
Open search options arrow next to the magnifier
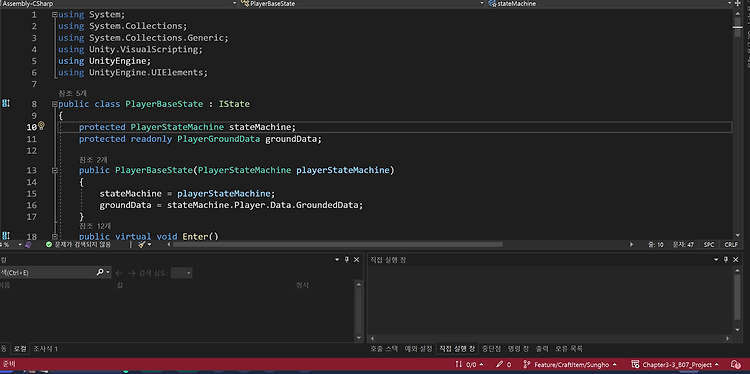[x=108, y=273]
